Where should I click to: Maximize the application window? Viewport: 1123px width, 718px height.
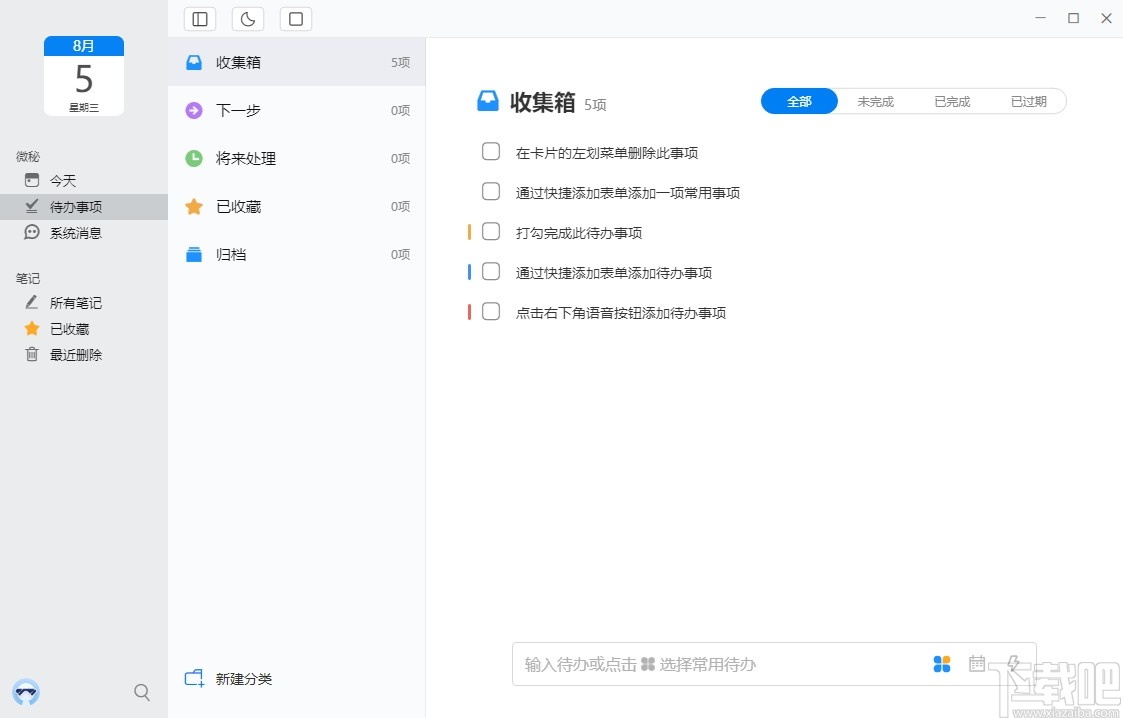point(1074,18)
